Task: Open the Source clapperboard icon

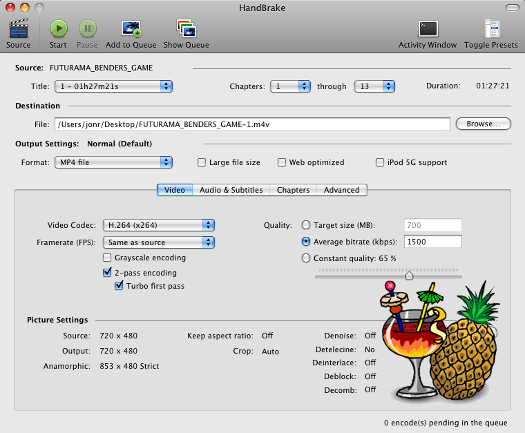Action: tap(18, 28)
